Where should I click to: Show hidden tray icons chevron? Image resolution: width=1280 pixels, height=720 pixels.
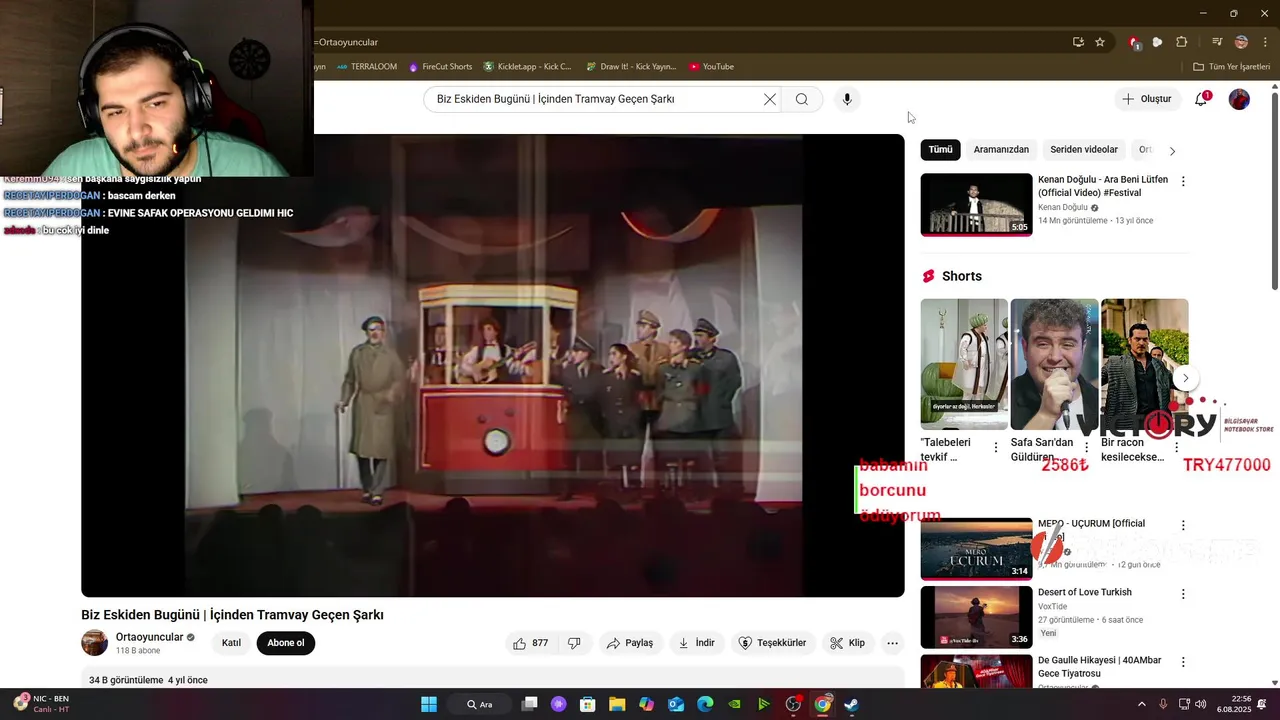point(1142,704)
